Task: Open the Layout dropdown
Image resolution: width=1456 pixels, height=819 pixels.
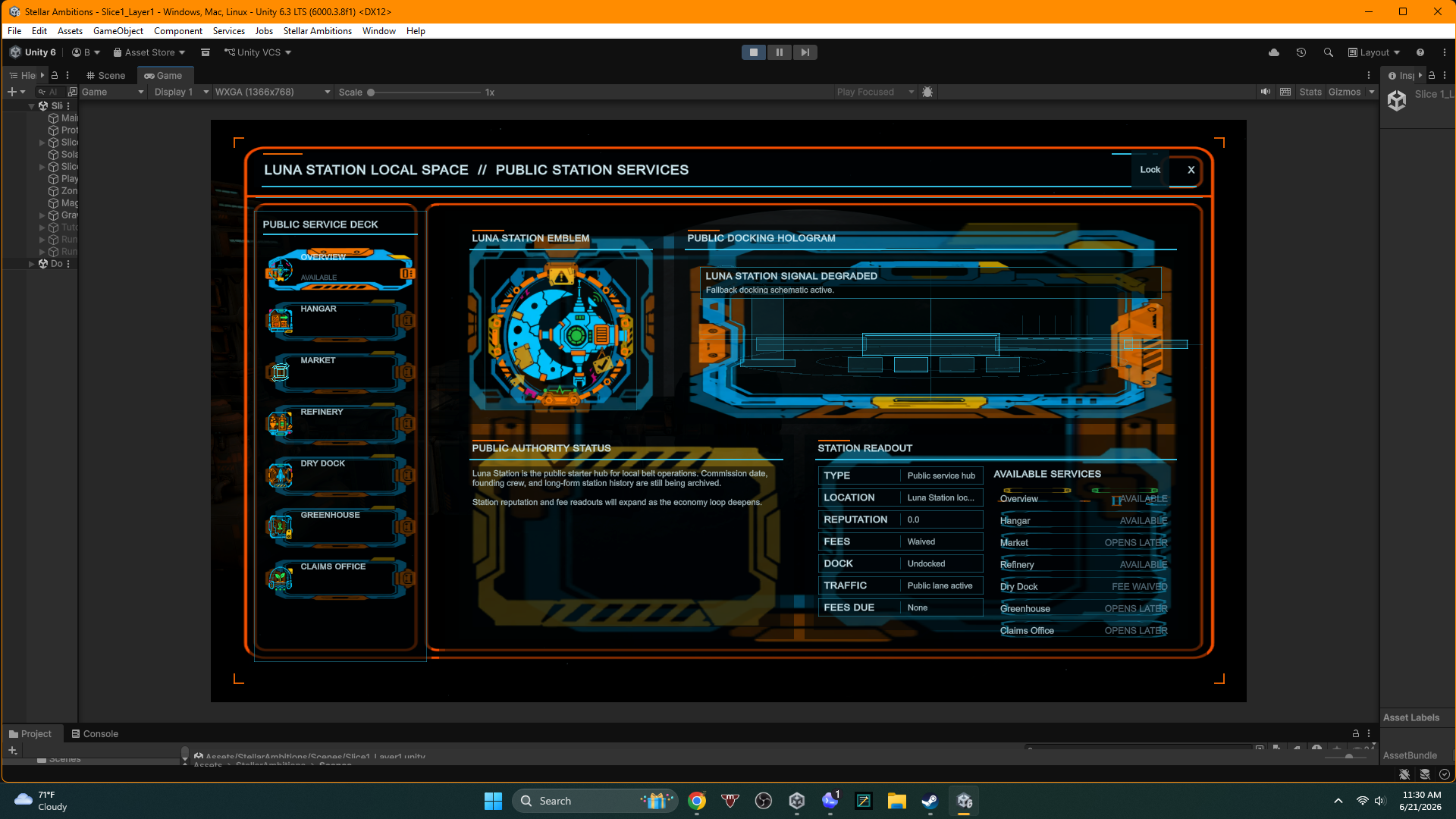Action: (1374, 52)
